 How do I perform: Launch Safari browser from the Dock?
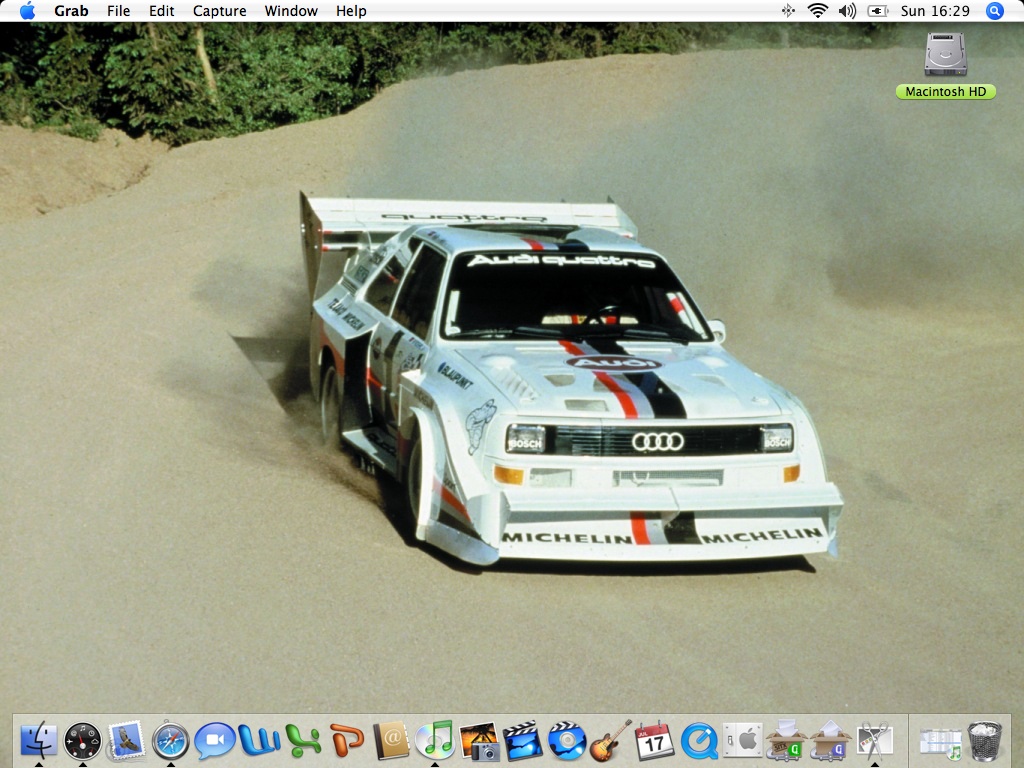click(x=170, y=741)
